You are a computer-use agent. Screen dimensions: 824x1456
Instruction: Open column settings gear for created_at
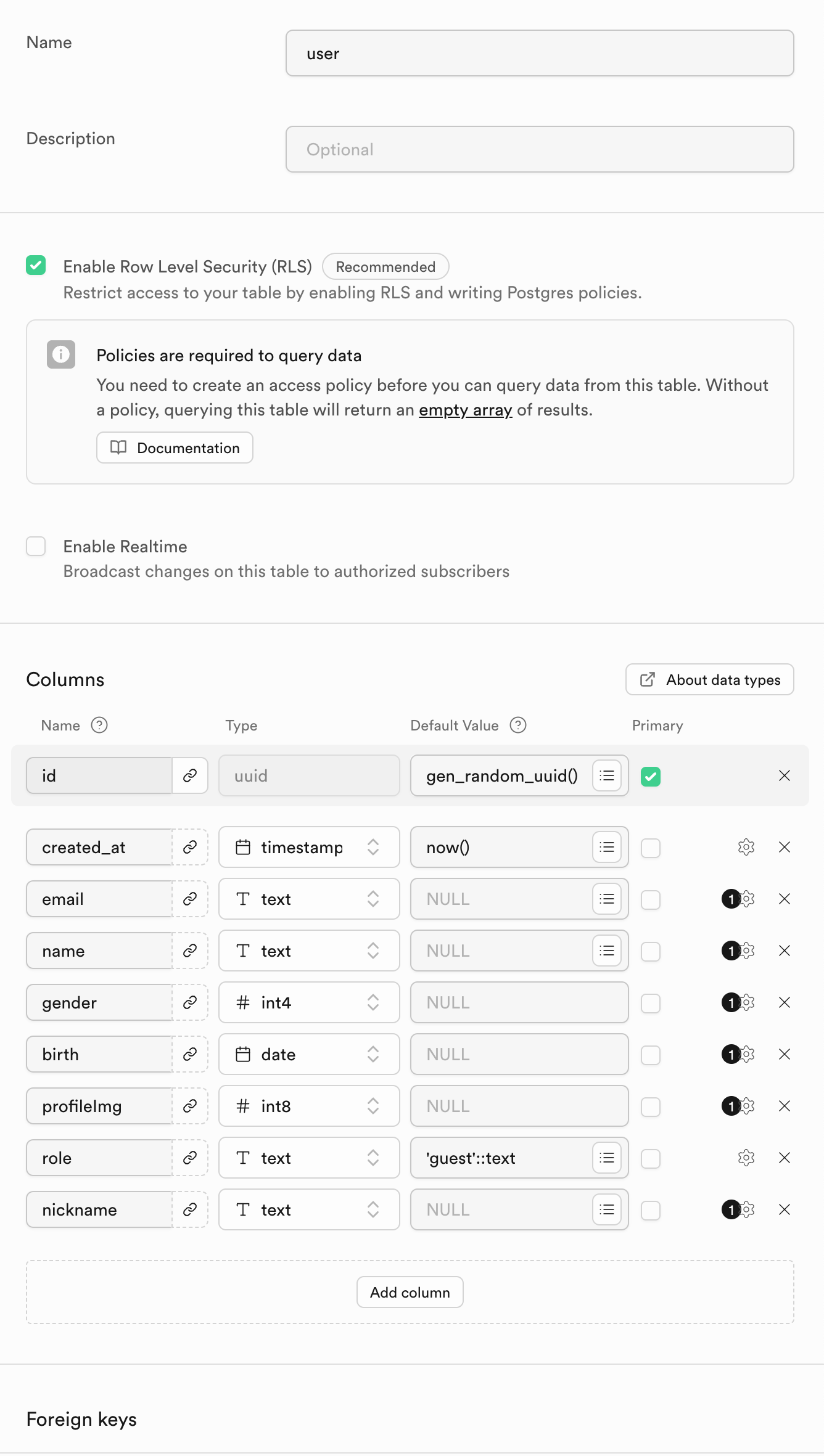tap(746, 847)
